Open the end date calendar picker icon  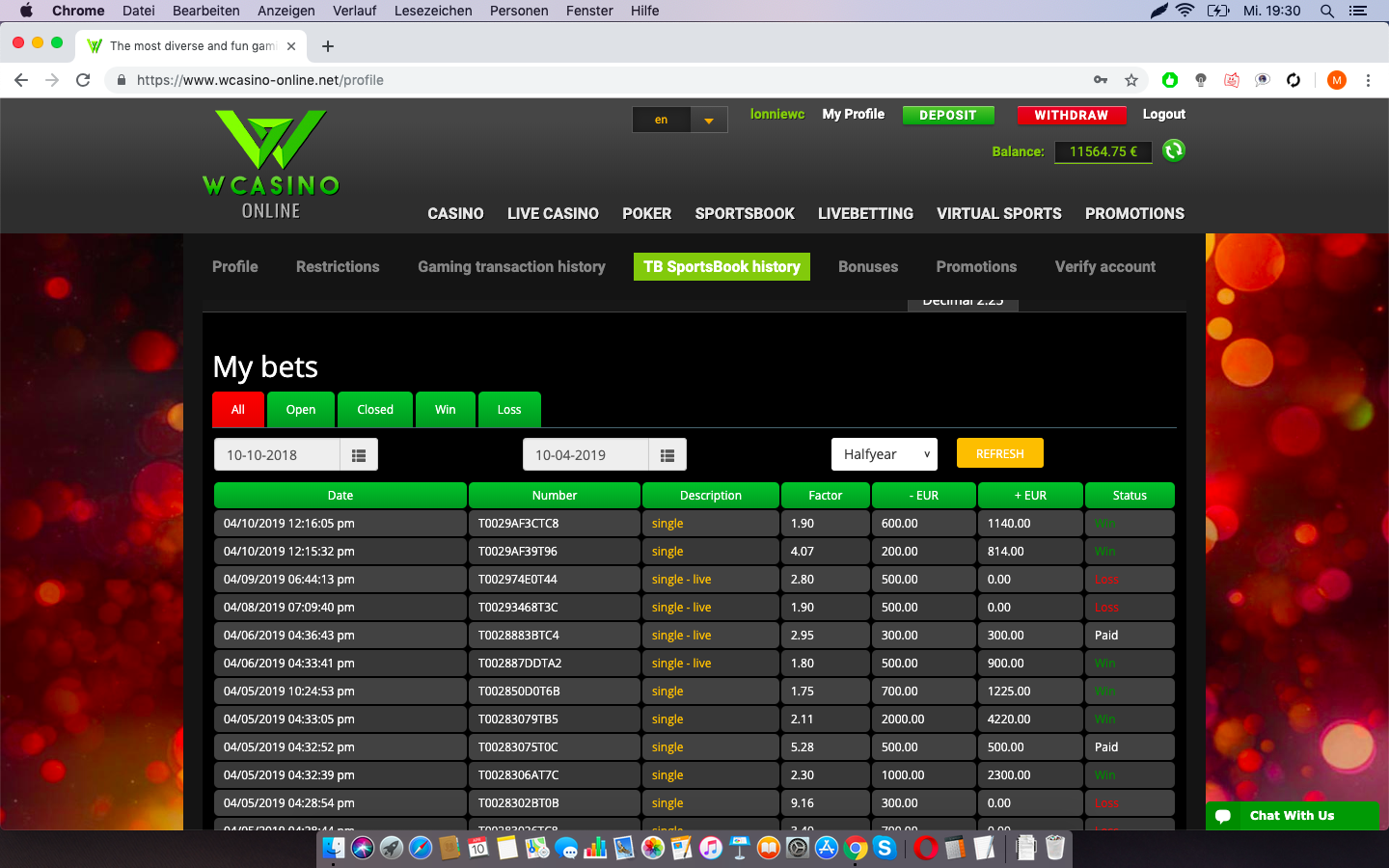[x=667, y=455]
